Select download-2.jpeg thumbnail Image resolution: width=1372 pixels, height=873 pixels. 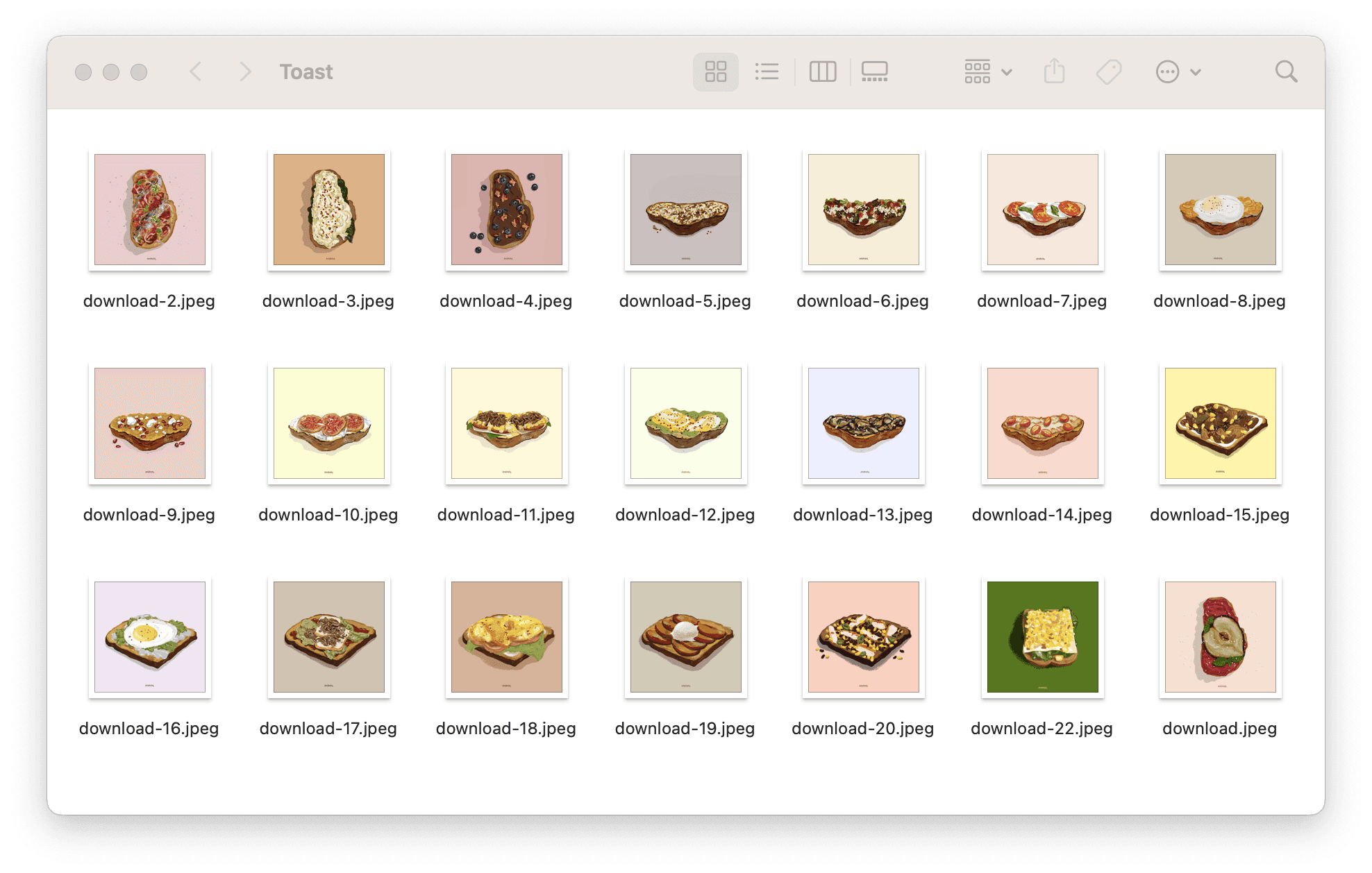[150, 210]
